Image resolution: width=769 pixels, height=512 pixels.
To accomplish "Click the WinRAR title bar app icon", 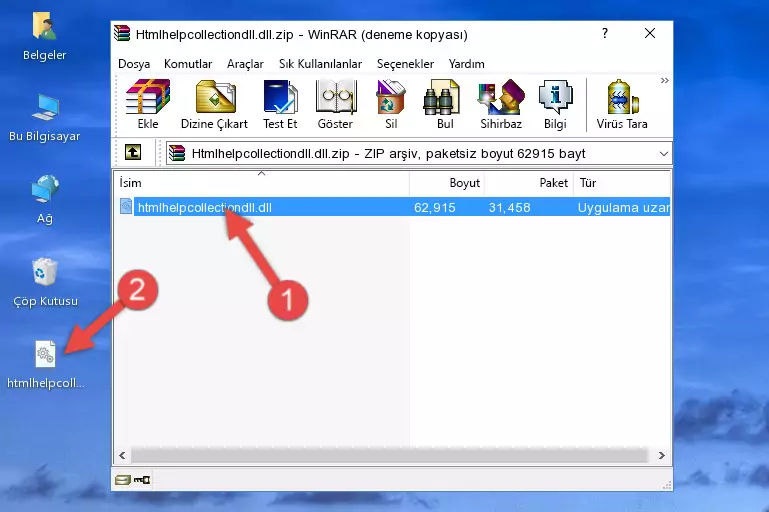I will [122, 33].
